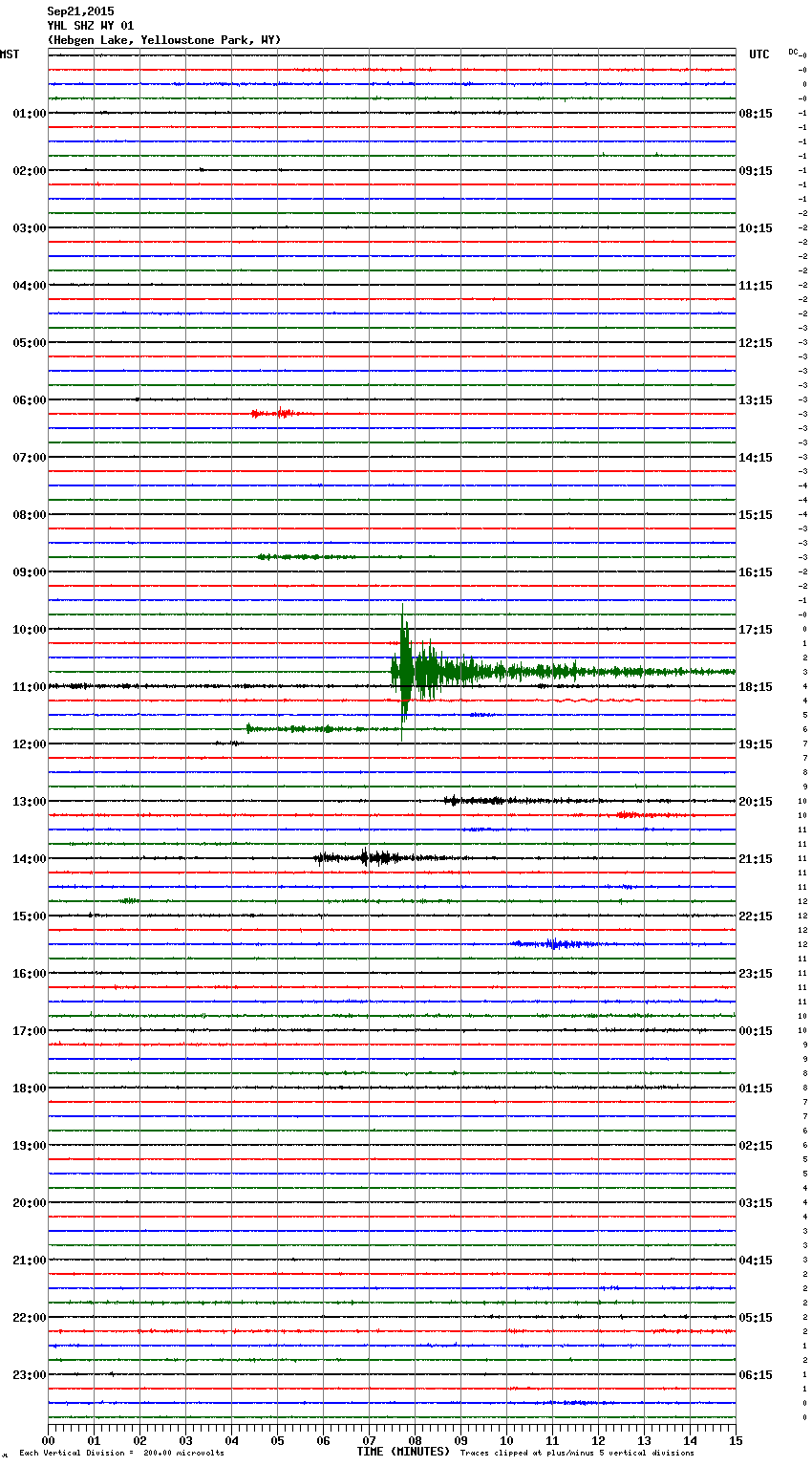Click minute tick label 10 on bottom axis
The image size is (812, 1466).
[506, 1440]
